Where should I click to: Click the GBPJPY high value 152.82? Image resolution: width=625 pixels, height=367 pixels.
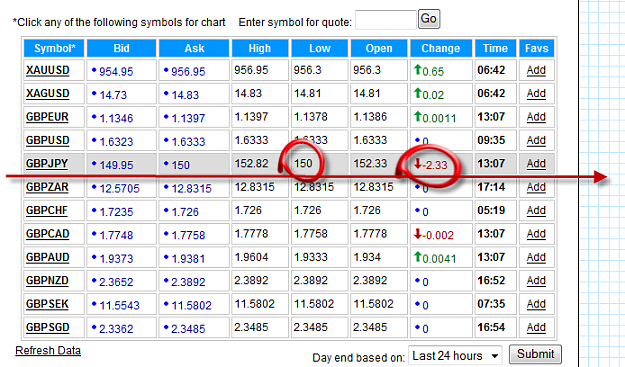(x=252, y=164)
